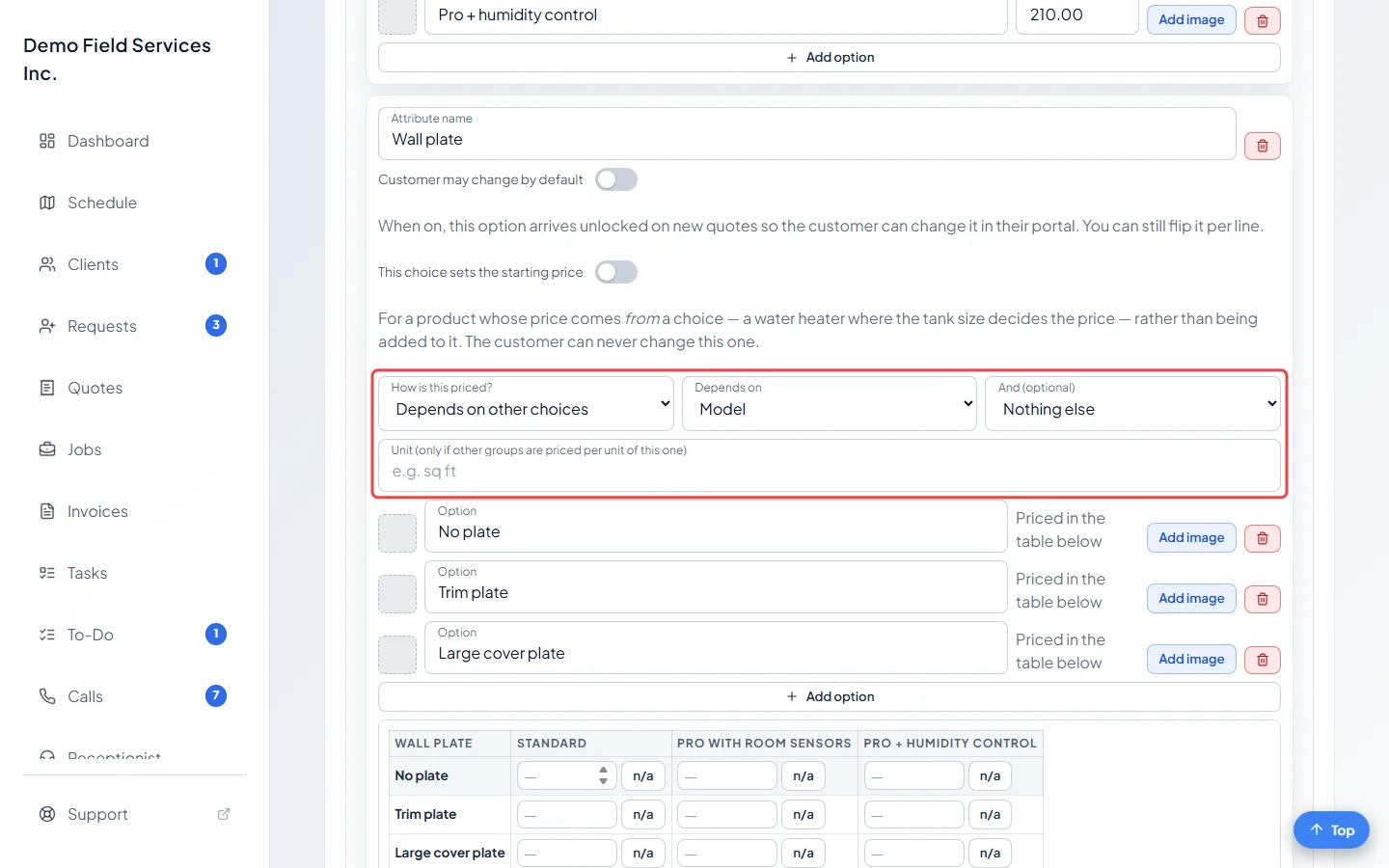This screenshot has height=868, width=1389.
Task: Click price field showing 210.00
Action: 1076,15
